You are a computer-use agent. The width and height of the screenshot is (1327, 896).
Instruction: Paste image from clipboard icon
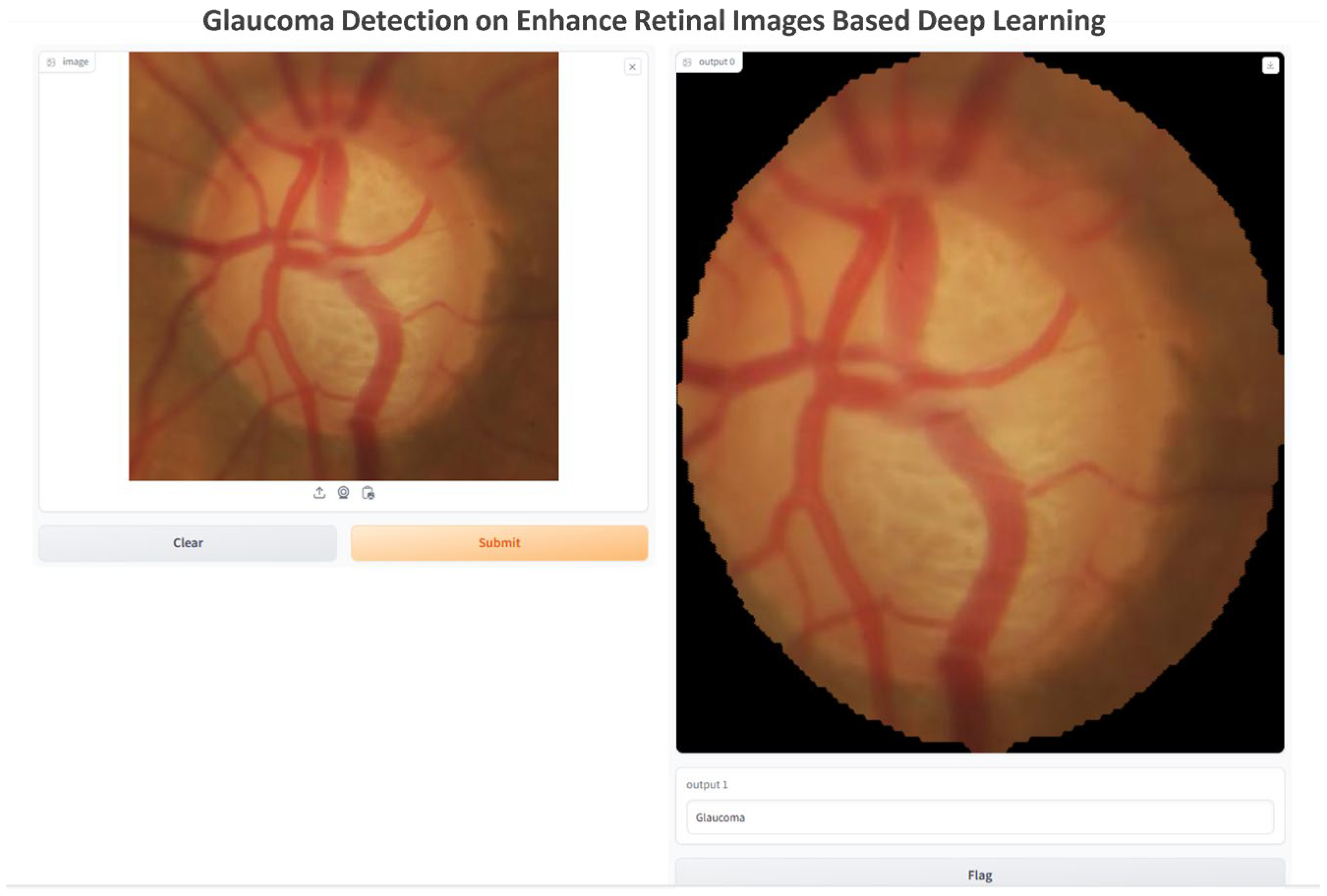pos(368,493)
